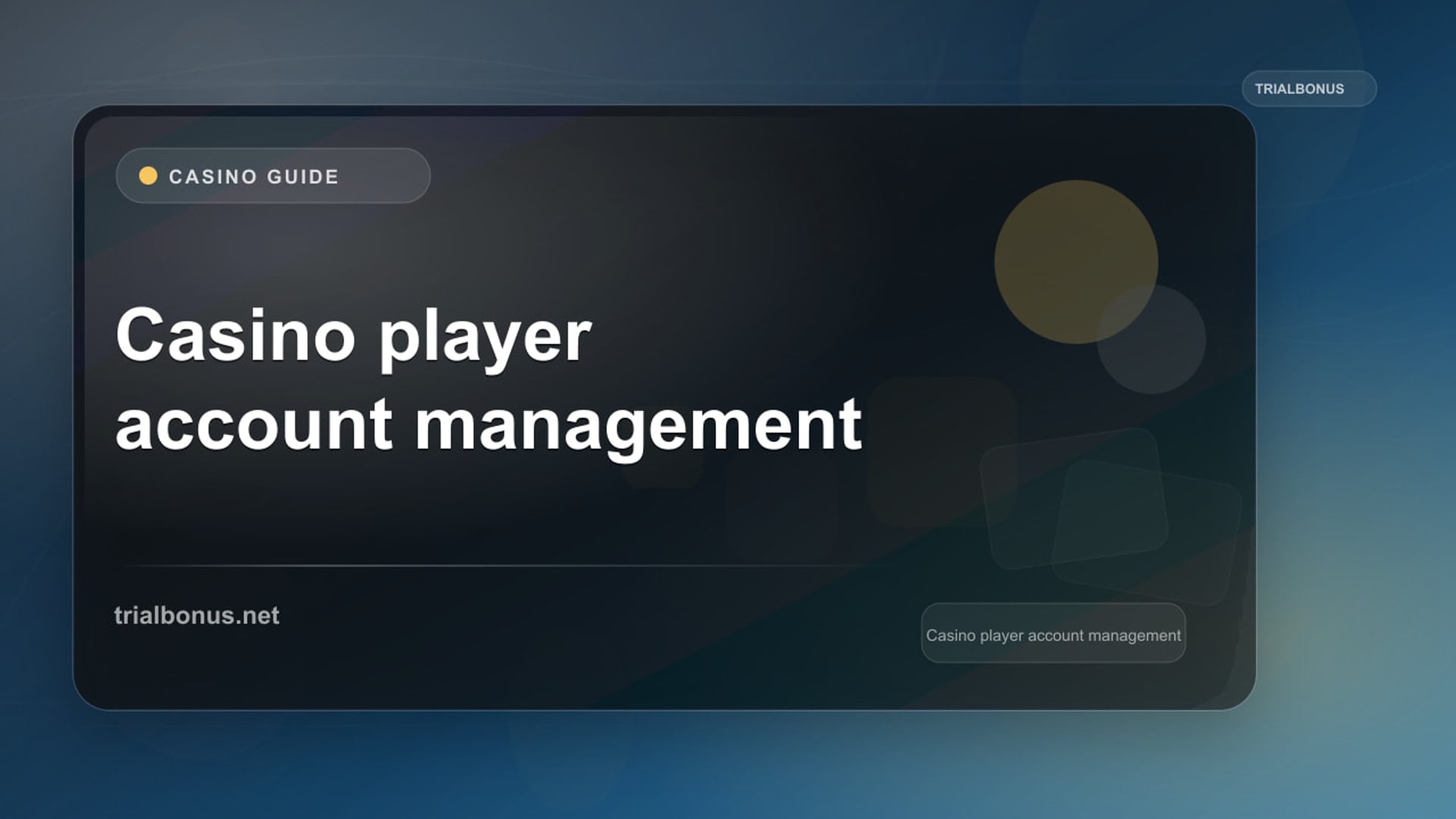The image size is (1456, 819).
Task: Click the yellow dot in CASINO GUIDE pill
Action: pyautogui.click(x=148, y=176)
